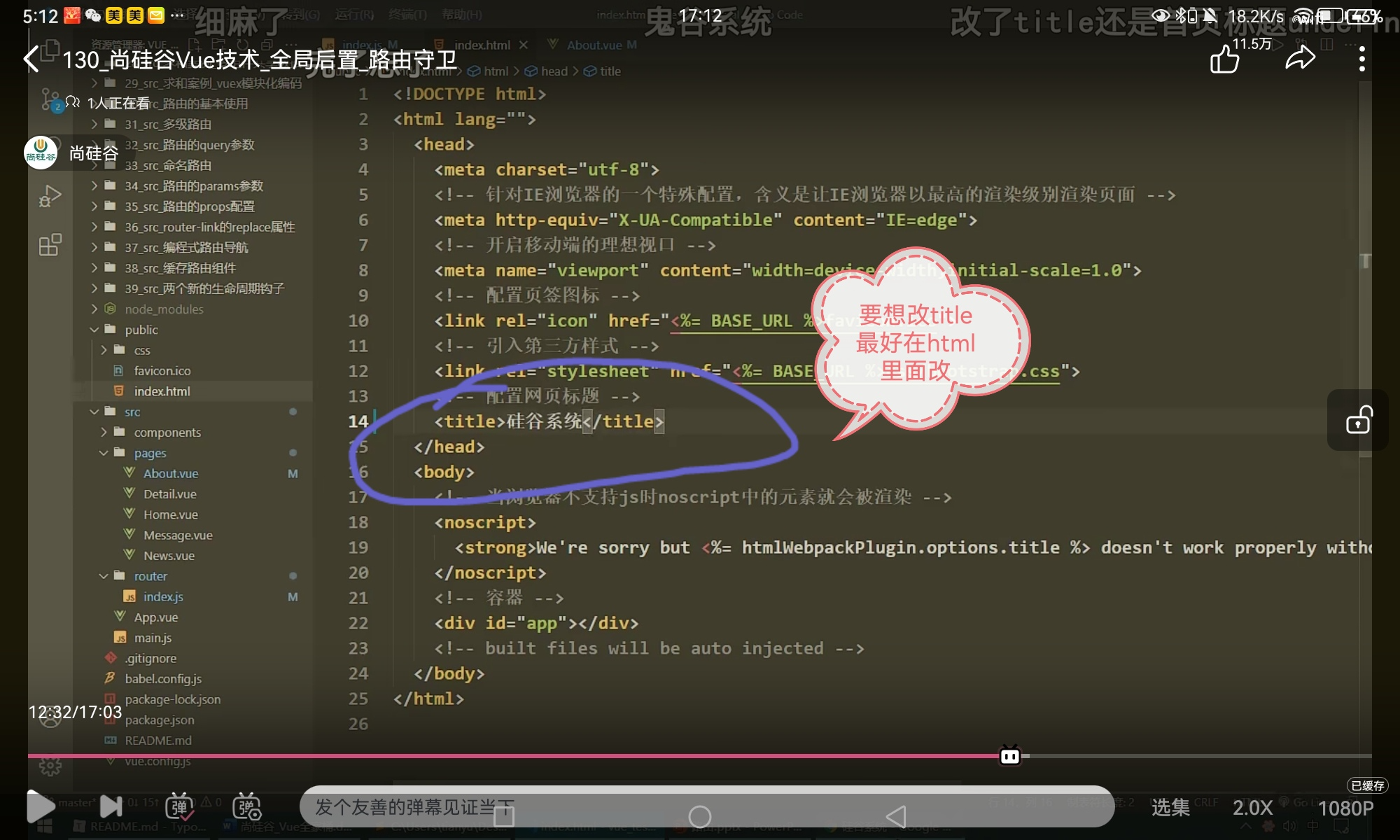
Task: Tap the screen lock icon
Action: pyautogui.click(x=1358, y=421)
